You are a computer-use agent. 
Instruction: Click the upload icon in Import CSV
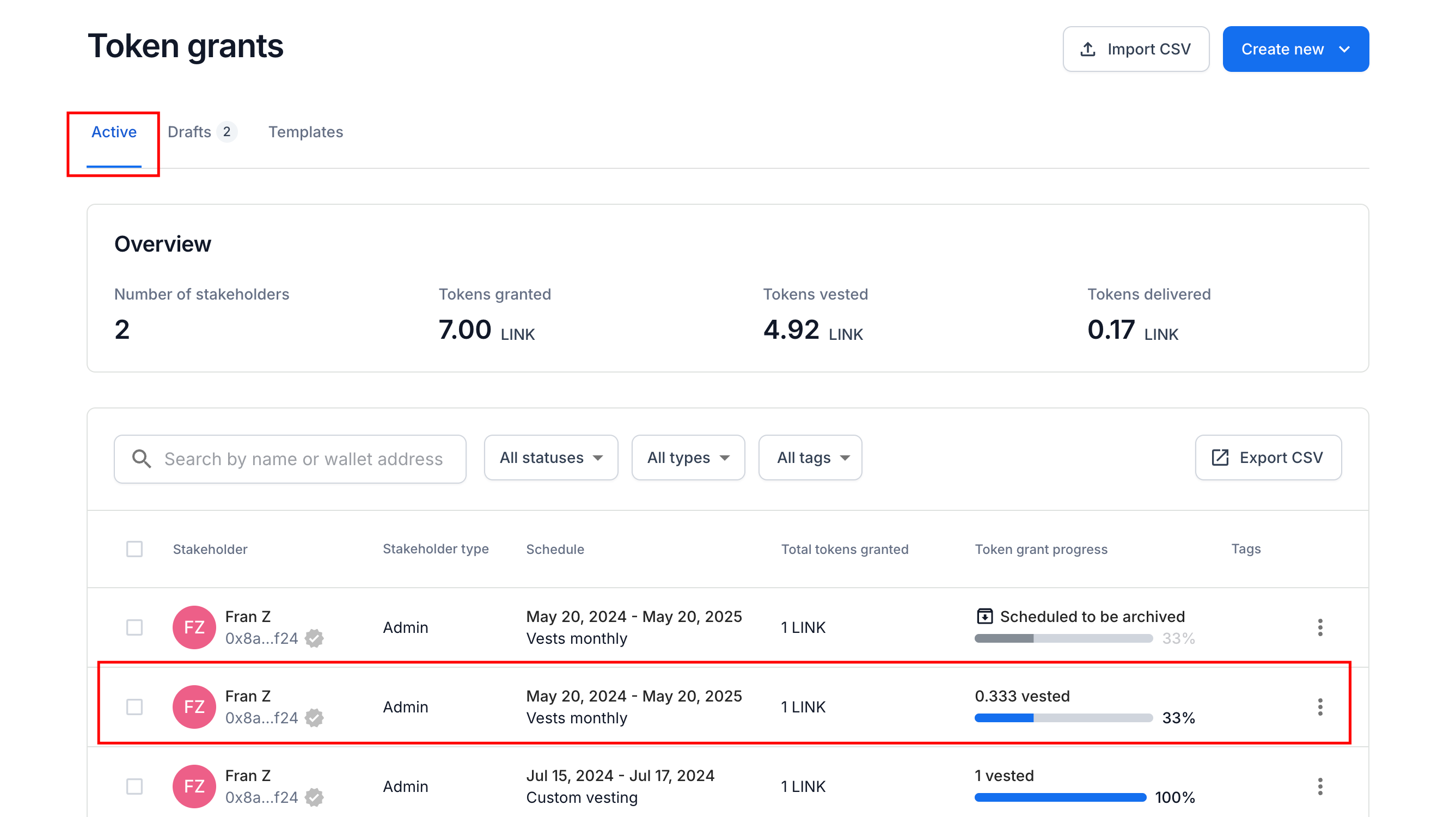(x=1087, y=49)
